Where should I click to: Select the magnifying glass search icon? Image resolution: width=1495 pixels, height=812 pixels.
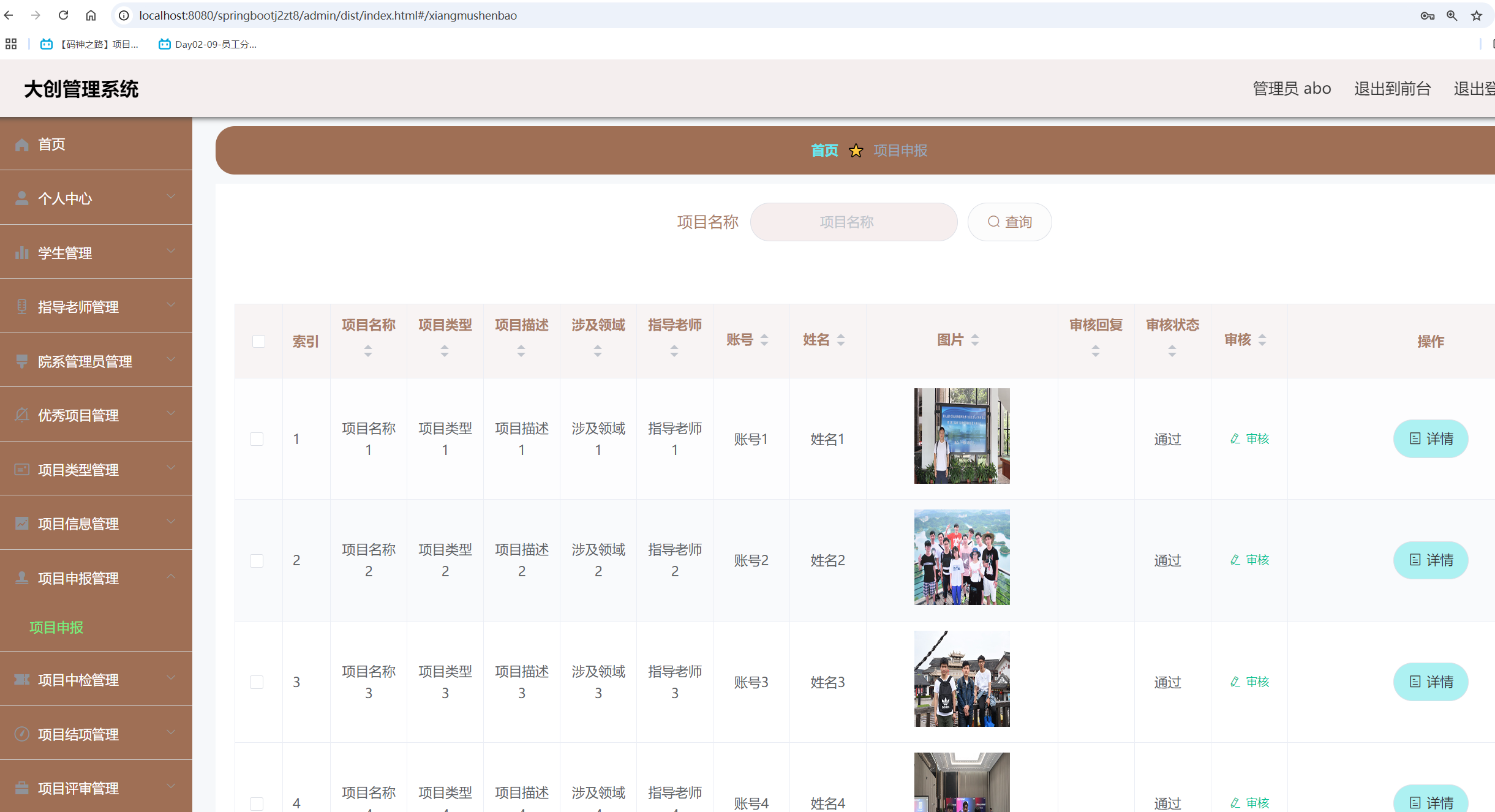click(x=994, y=222)
